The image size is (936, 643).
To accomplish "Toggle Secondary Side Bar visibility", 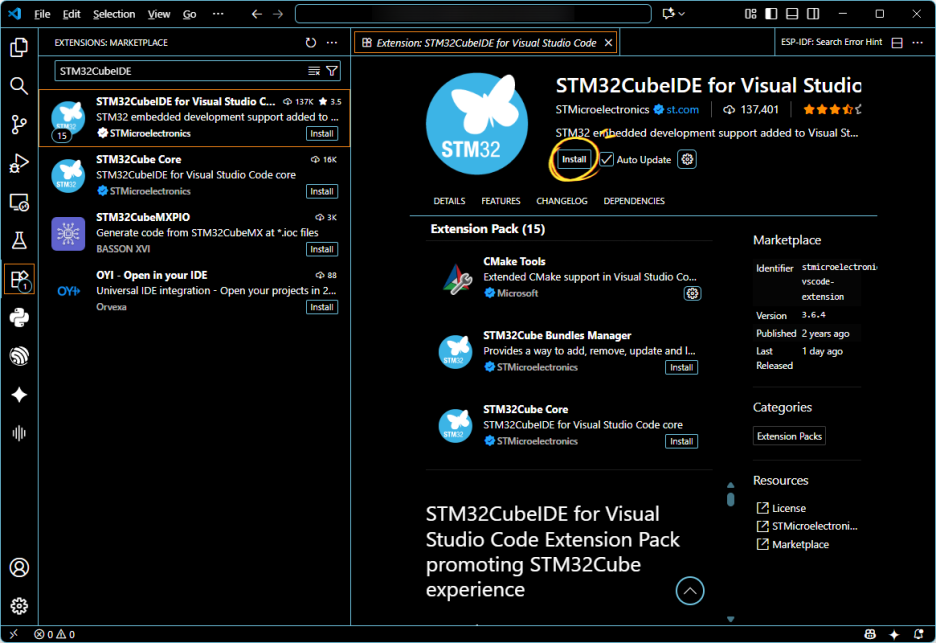I will pos(813,14).
